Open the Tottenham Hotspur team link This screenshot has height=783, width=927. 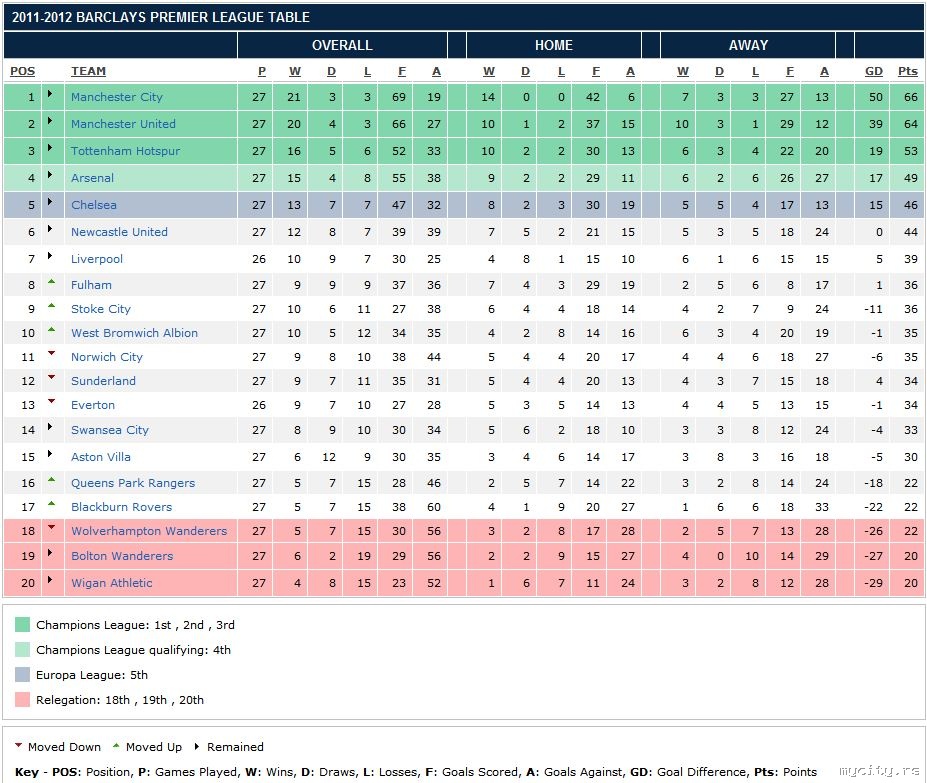(124, 151)
